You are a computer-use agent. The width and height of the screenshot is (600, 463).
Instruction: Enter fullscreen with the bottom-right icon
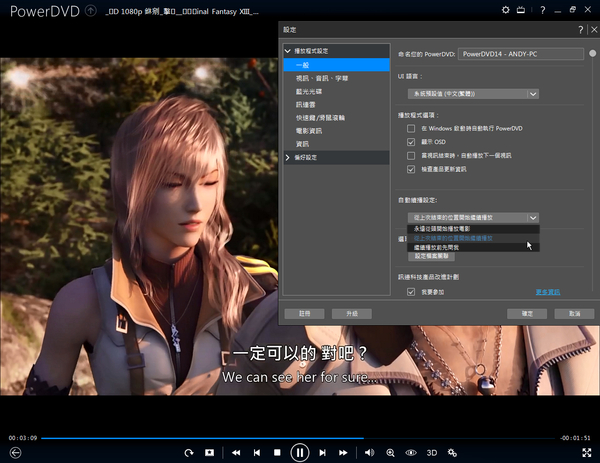(585, 453)
